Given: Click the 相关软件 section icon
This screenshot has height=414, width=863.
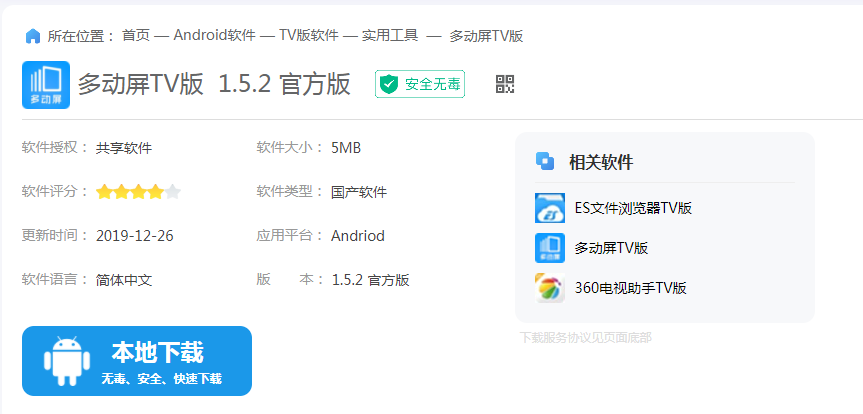Looking at the screenshot, I should pyautogui.click(x=545, y=162).
